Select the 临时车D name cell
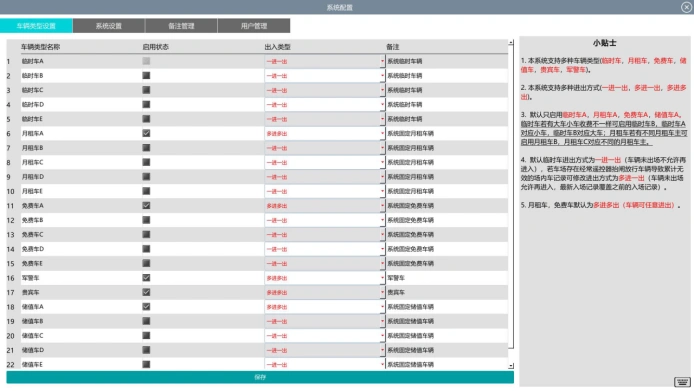Viewport: 694px width, 391px height. pyautogui.click(x=81, y=105)
